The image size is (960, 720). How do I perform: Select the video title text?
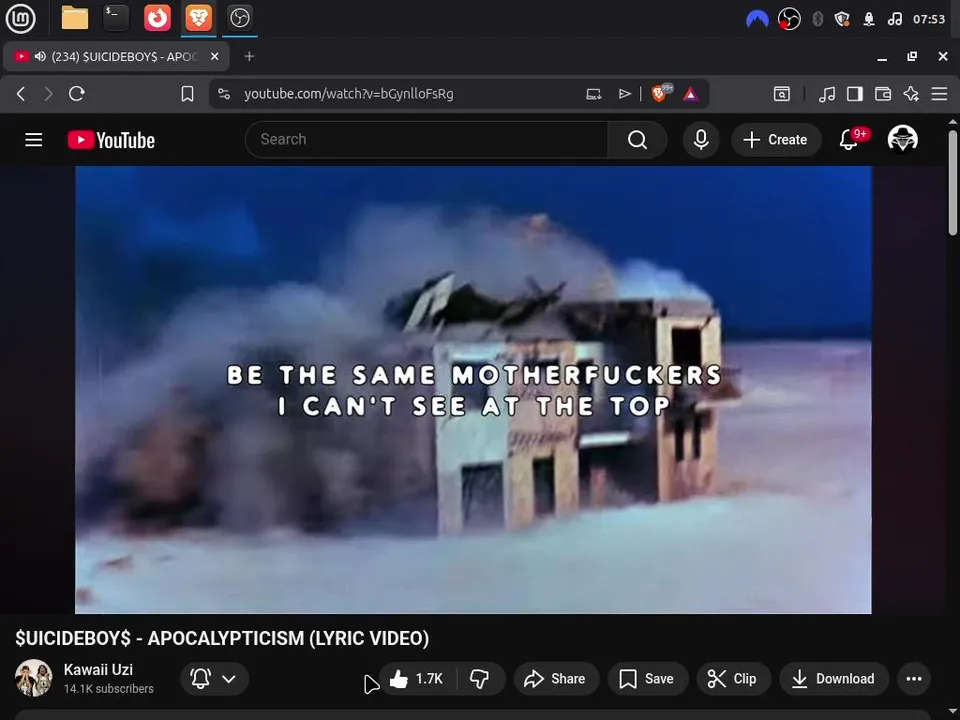pos(222,638)
